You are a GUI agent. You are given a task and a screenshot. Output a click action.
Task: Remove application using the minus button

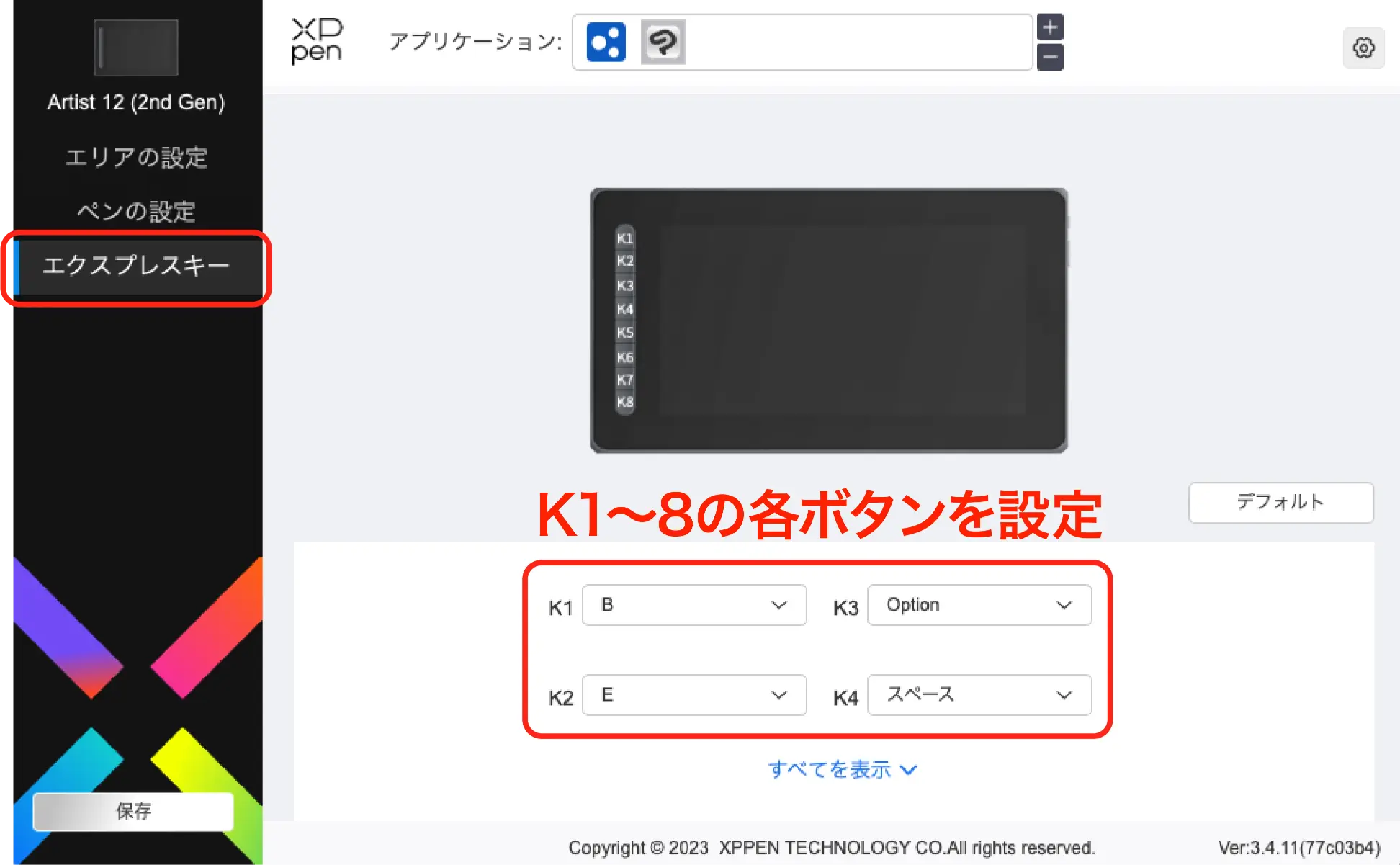pyautogui.click(x=1050, y=57)
